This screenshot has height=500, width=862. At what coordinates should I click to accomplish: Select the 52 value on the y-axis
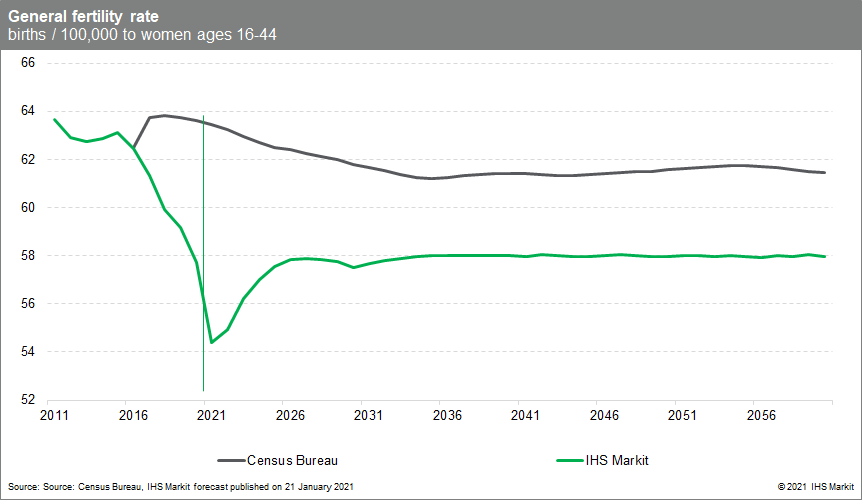click(x=28, y=400)
